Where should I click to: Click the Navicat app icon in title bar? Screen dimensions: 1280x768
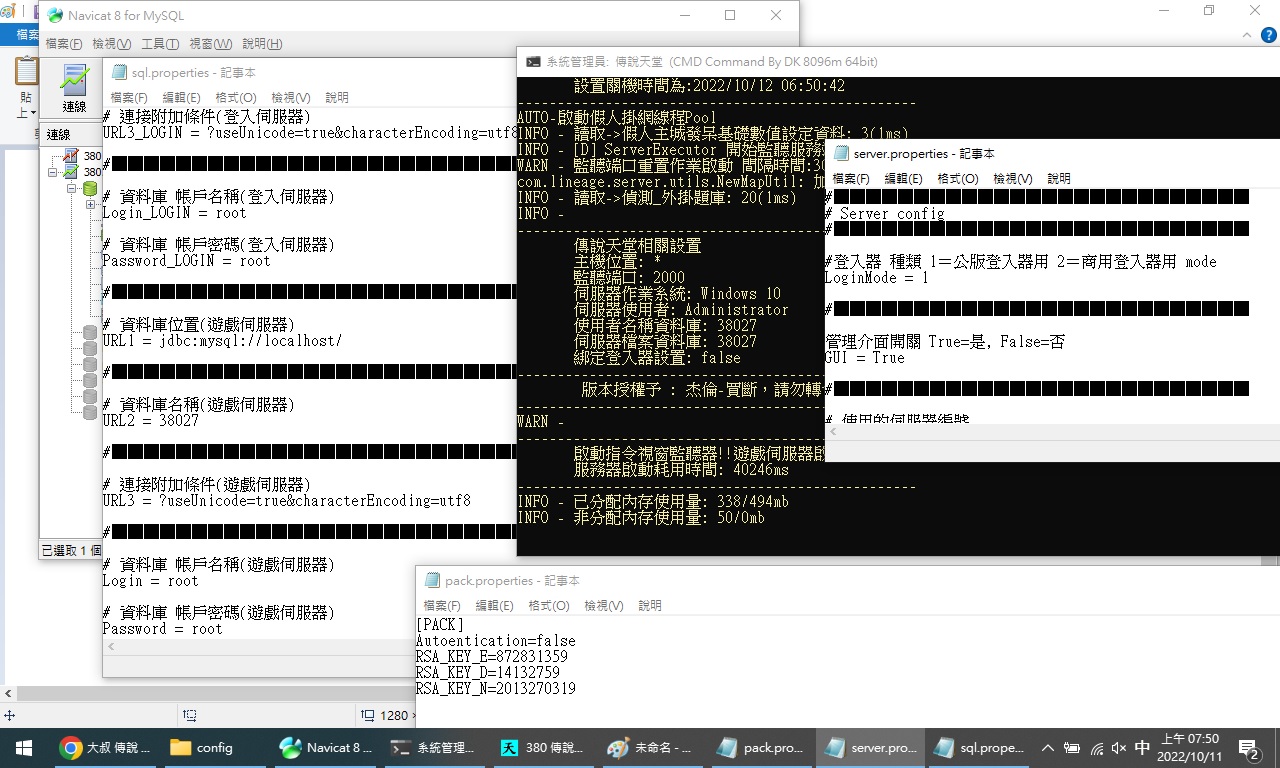click(x=55, y=15)
